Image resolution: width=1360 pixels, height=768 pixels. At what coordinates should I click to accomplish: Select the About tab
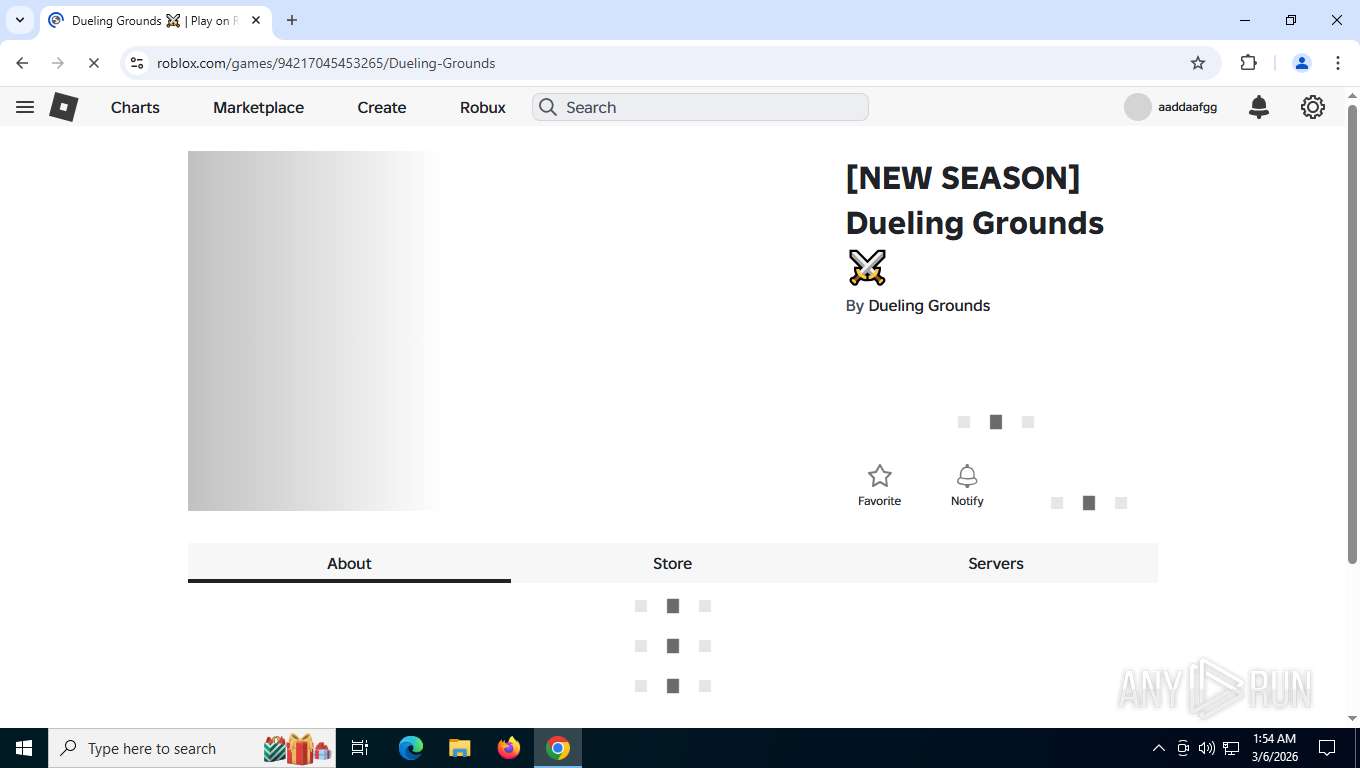(x=349, y=563)
